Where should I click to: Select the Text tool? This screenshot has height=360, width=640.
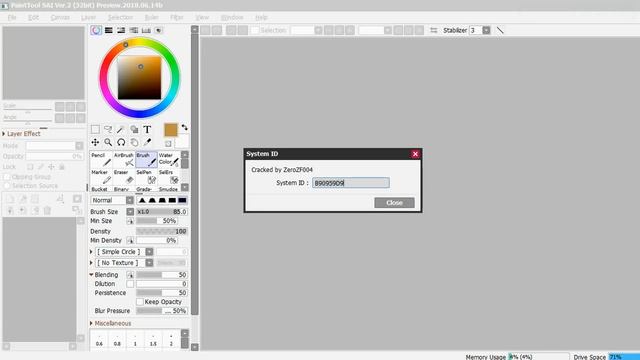coord(147,129)
